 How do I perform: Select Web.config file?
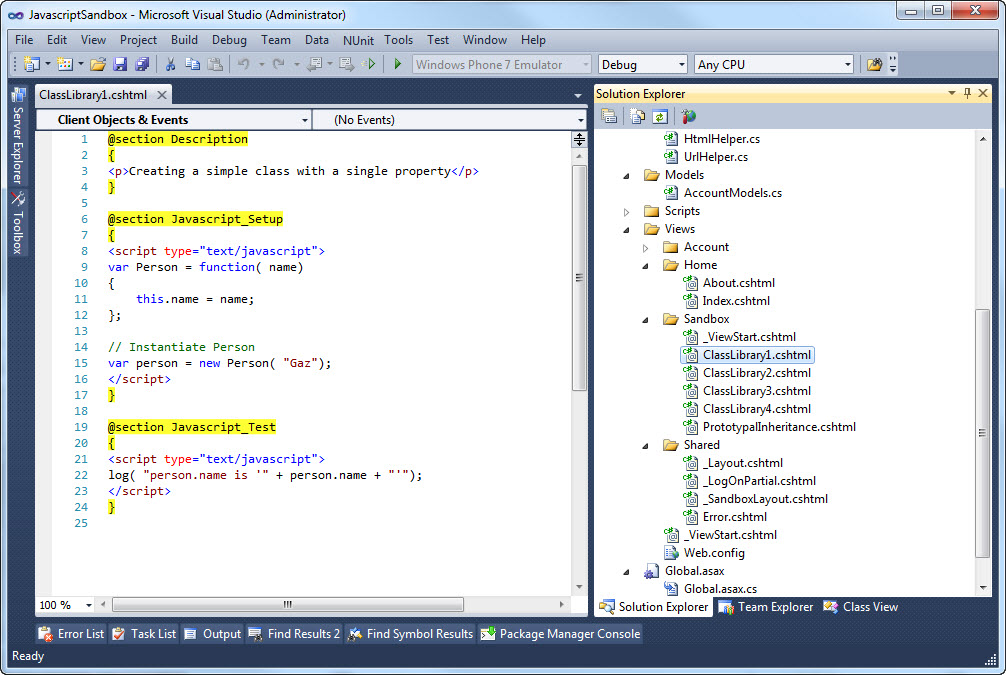pos(714,552)
